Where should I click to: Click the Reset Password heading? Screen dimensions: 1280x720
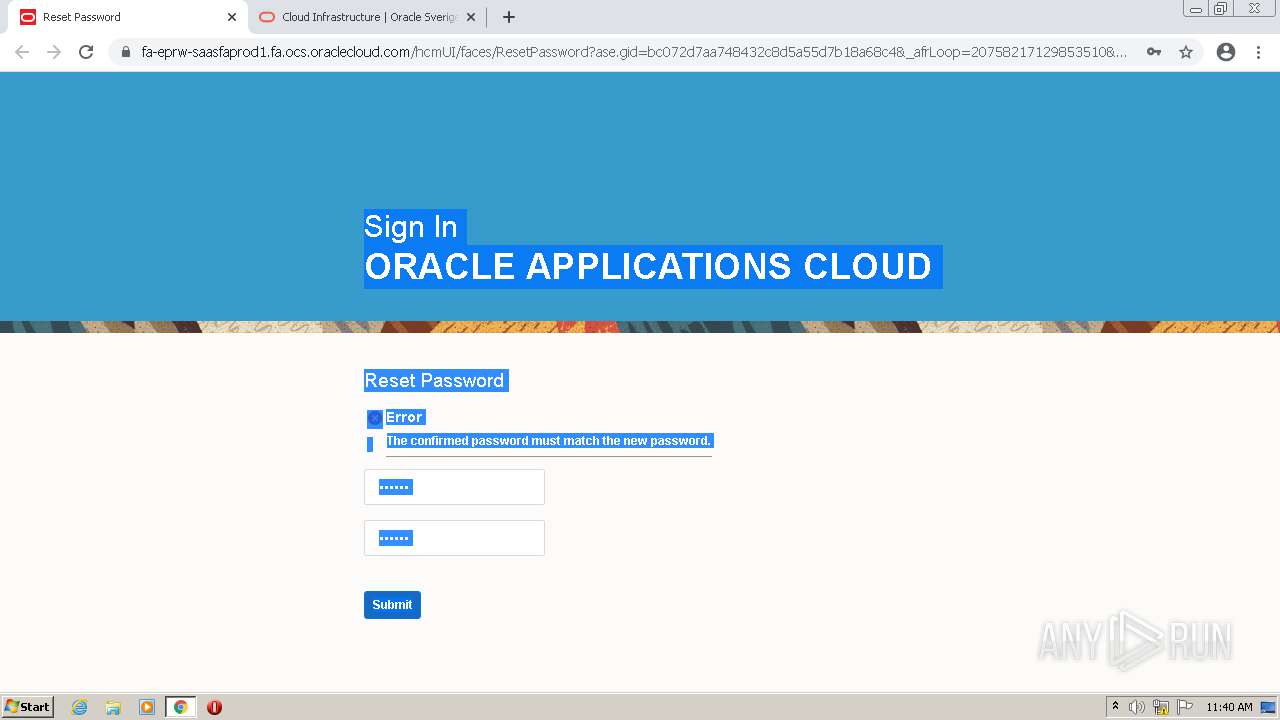pyautogui.click(x=435, y=380)
